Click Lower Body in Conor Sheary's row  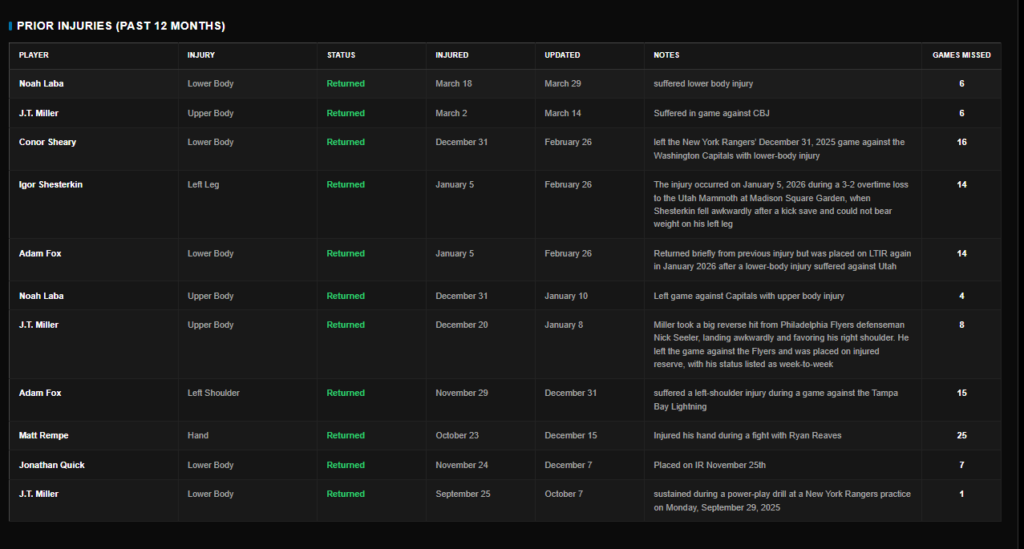tap(210, 142)
